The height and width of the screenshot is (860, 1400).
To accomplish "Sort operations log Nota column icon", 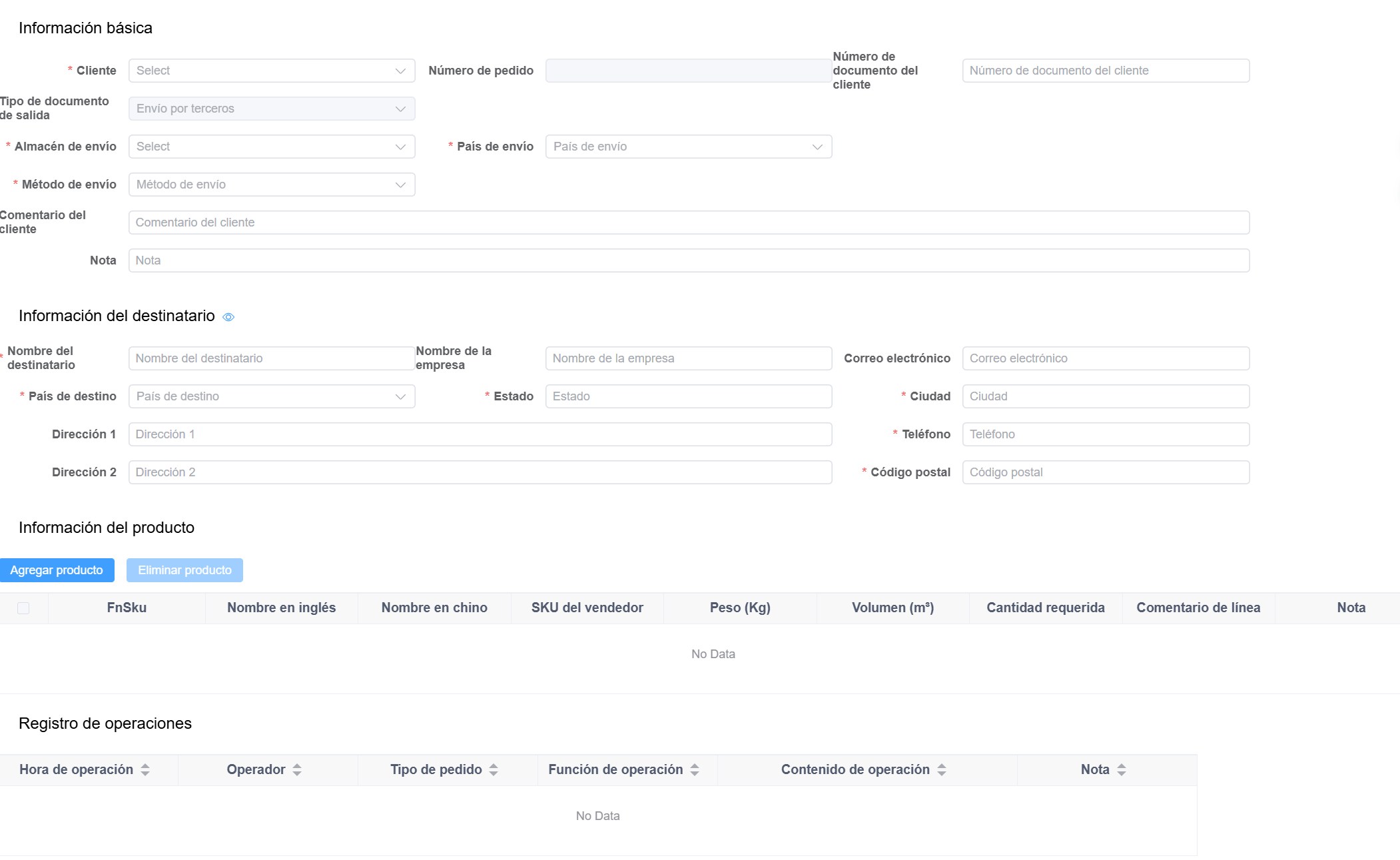I will click(x=1122, y=770).
